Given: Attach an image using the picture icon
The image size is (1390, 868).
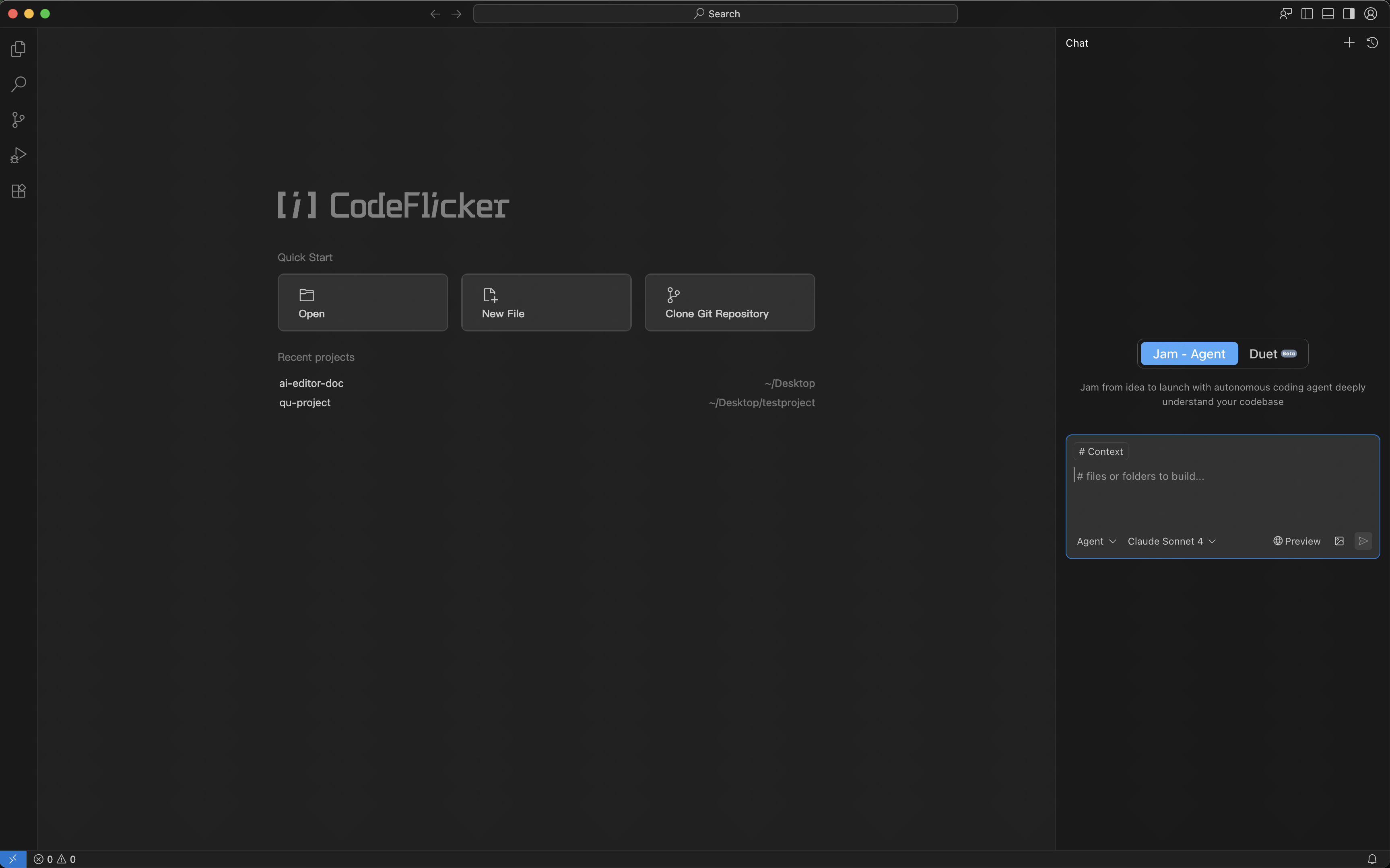Looking at the screenshot, I should 1339,541.
